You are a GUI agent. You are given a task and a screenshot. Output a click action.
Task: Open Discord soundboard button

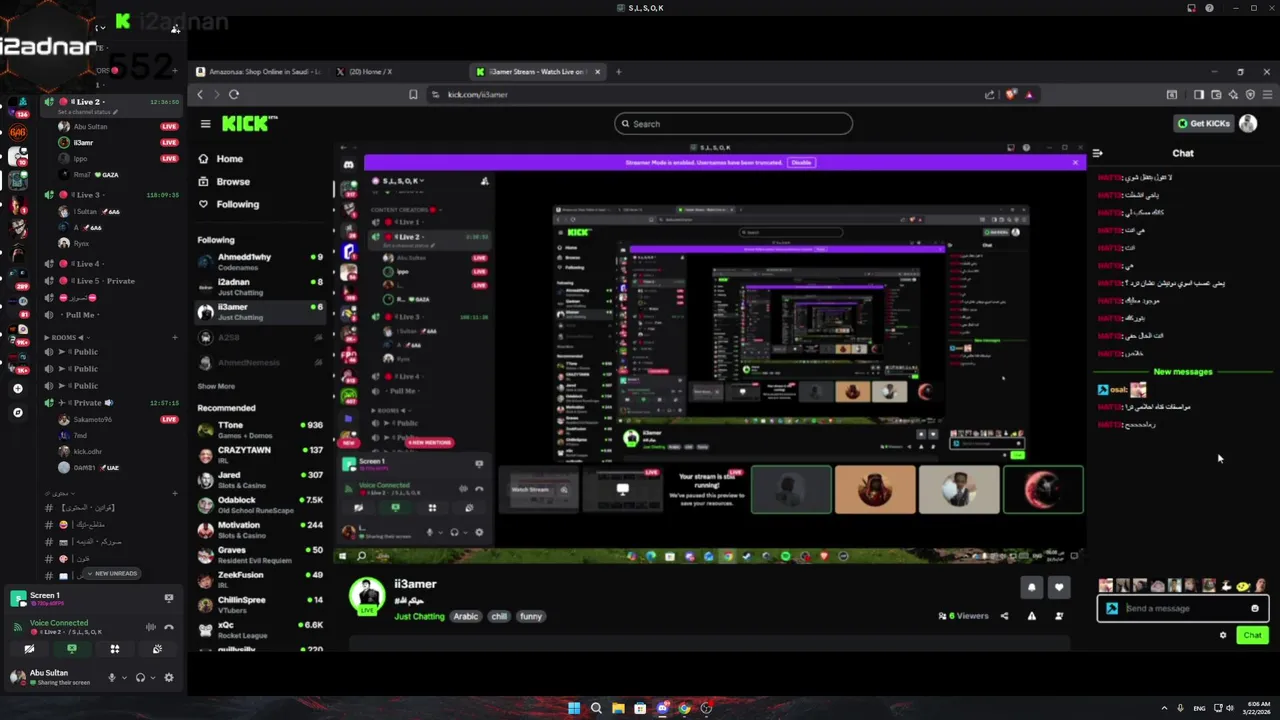pyautogui.click(x=157, y=649)
